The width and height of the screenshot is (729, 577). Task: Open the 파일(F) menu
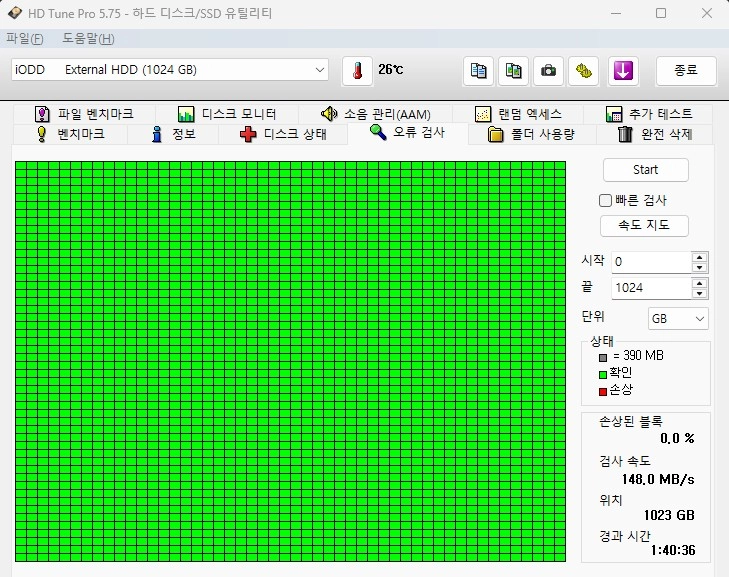25,39
